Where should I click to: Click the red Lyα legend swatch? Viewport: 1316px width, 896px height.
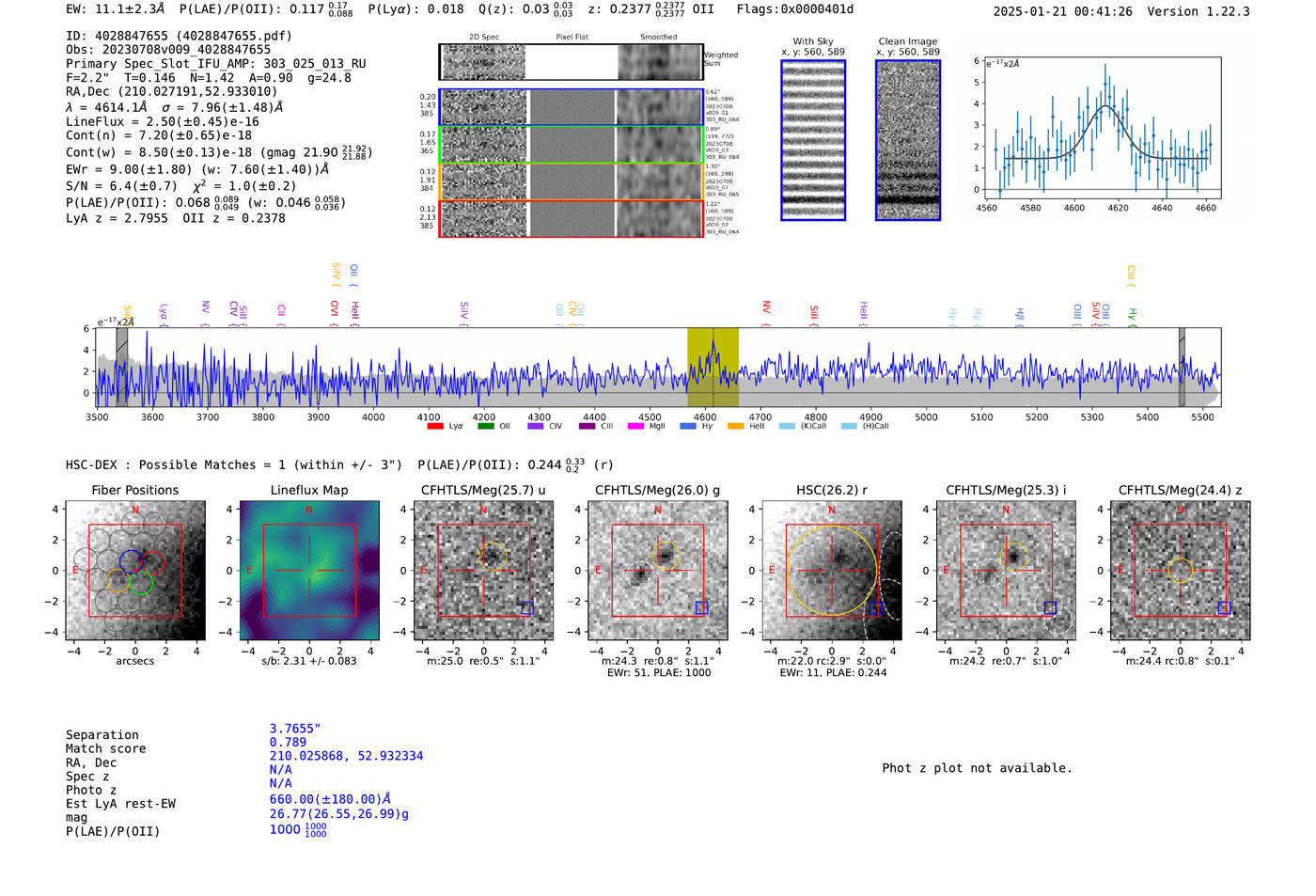click(x=435, y=426)
